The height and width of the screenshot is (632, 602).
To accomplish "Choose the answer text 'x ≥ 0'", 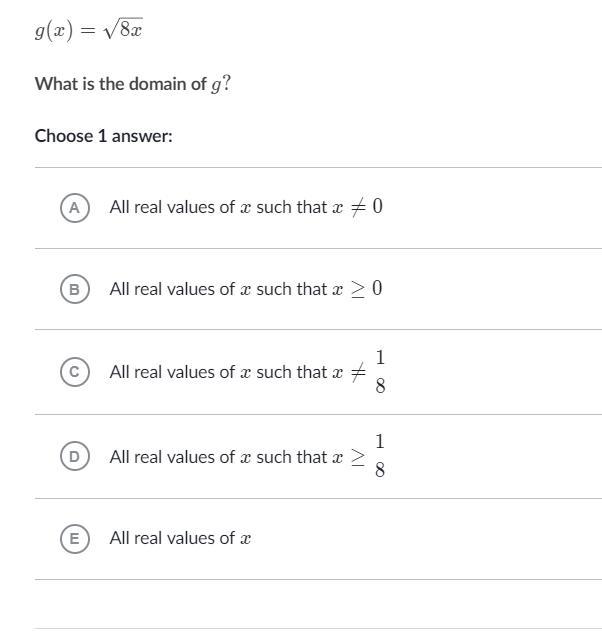I will [245, 289].
